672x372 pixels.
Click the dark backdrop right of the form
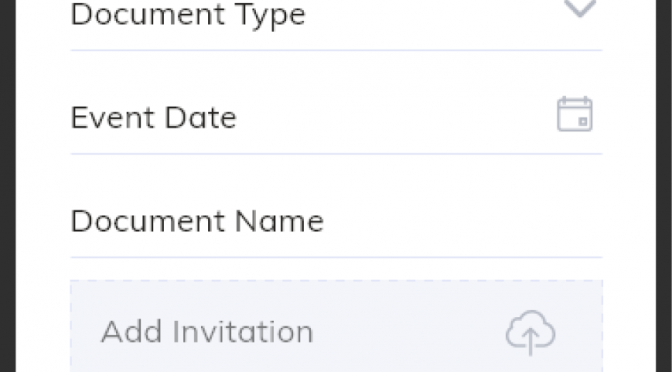(x=664, y=186)
